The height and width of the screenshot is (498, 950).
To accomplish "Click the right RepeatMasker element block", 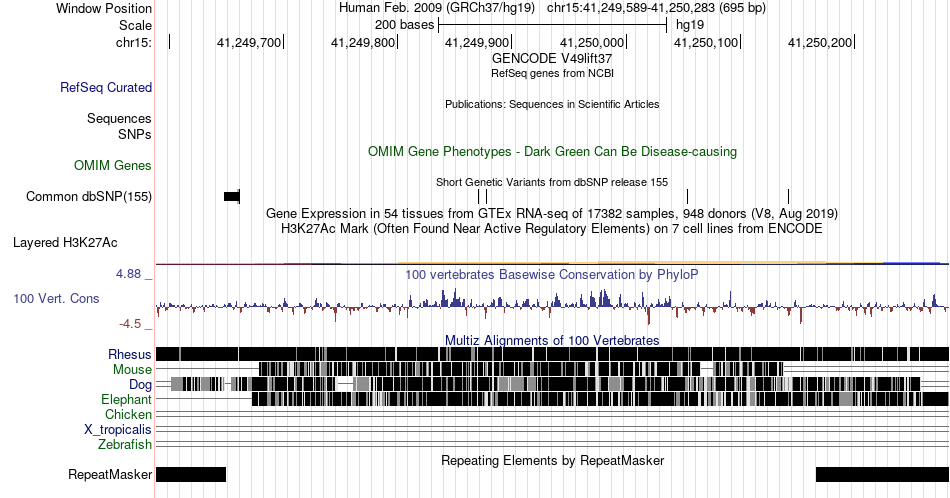I will click(x=882, y=474).
